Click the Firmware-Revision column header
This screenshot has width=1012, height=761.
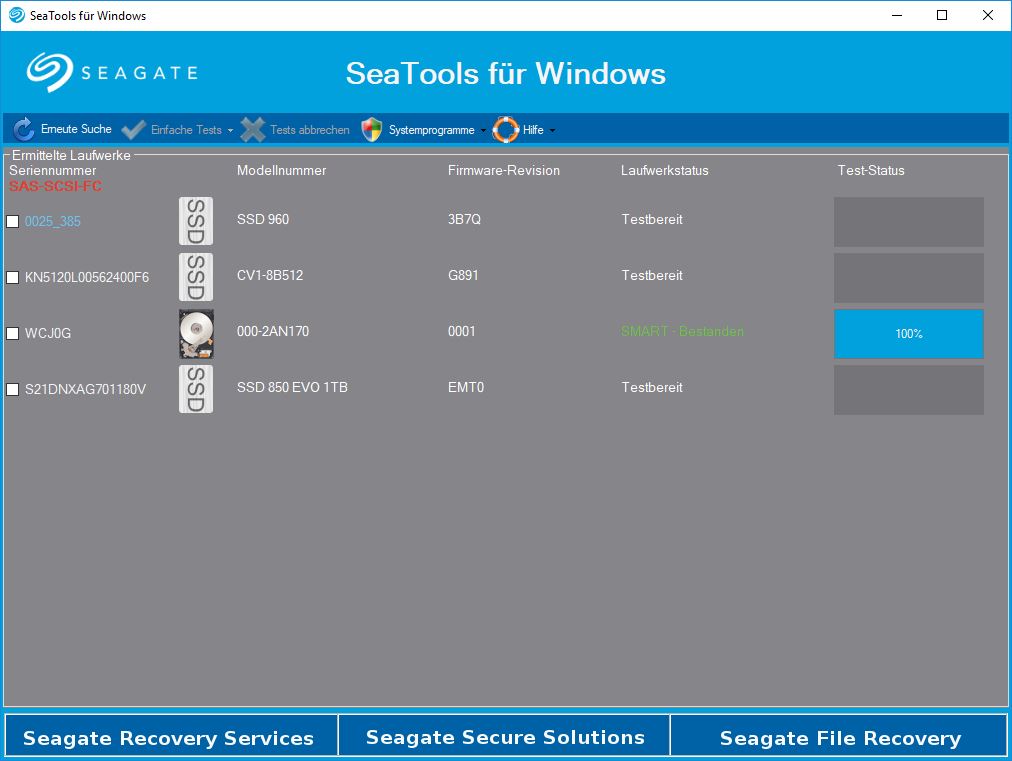click(503, 170)
